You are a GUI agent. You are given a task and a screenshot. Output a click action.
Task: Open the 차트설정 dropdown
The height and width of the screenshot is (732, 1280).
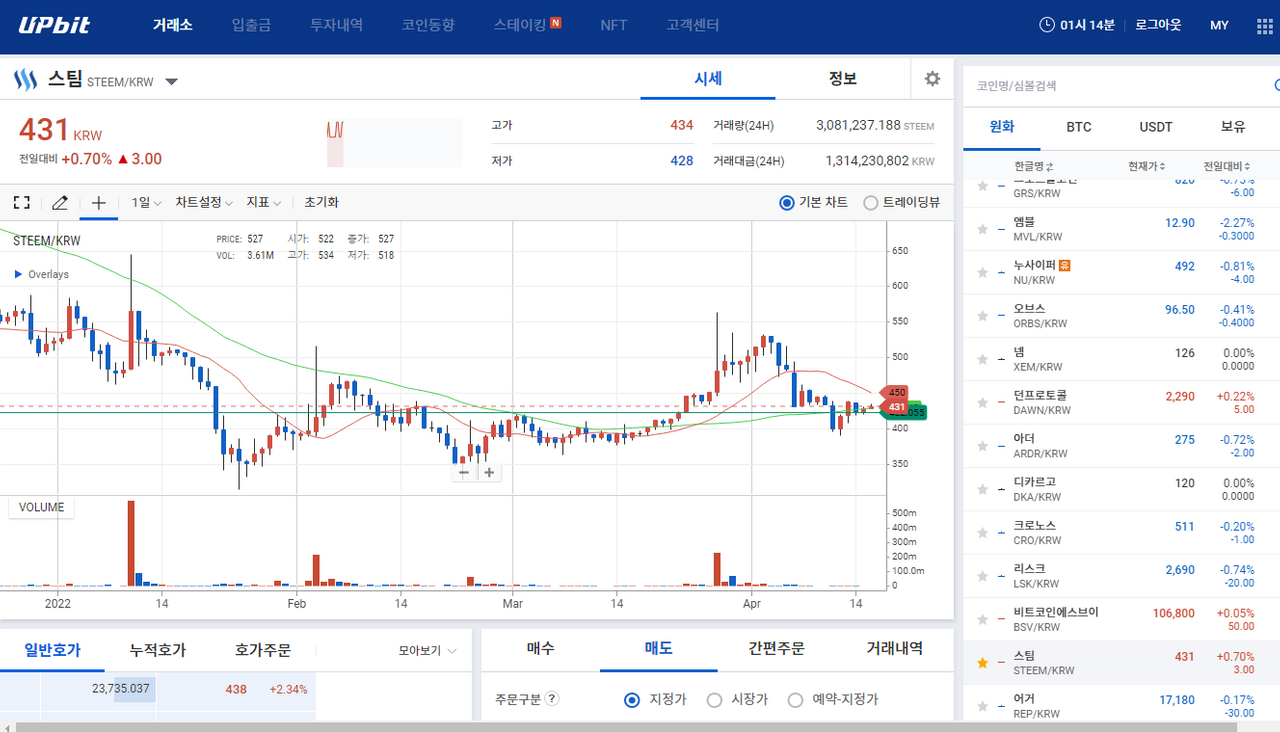pos(204,202)
